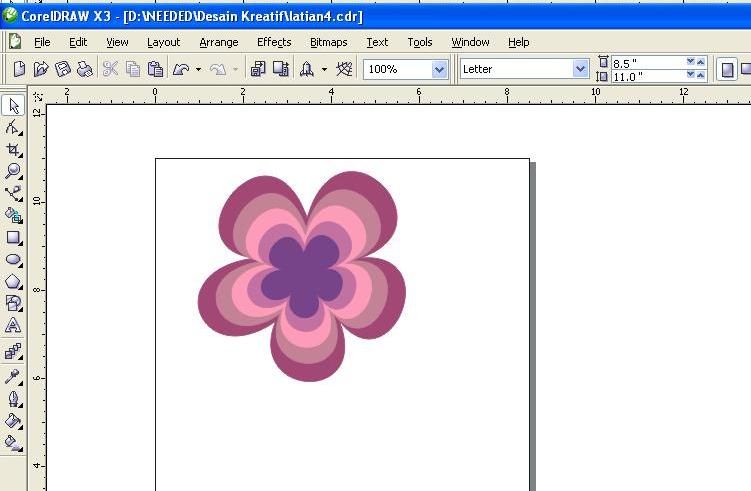
Task: Select the Eyedropper tool
Action: pos(13,377)
